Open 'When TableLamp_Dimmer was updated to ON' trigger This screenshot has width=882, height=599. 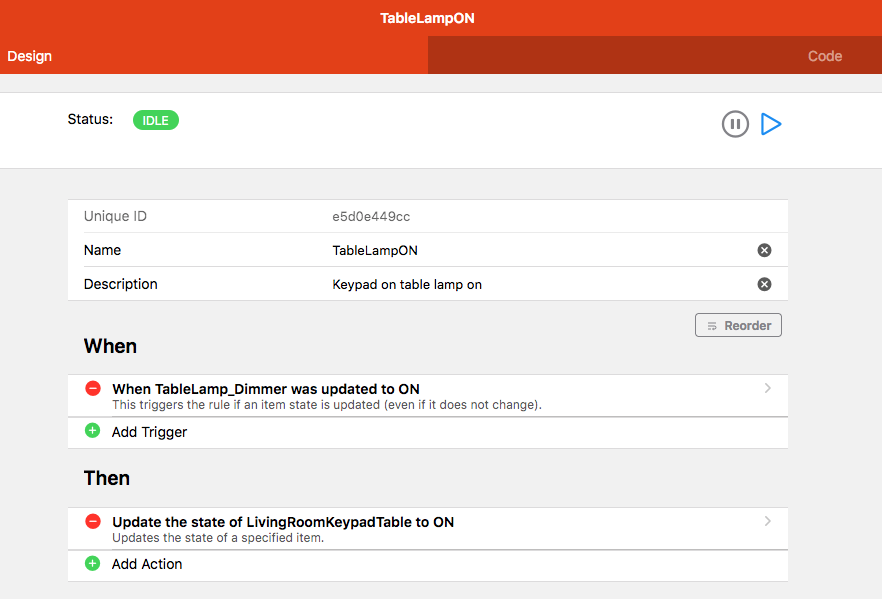pos(428,396)
